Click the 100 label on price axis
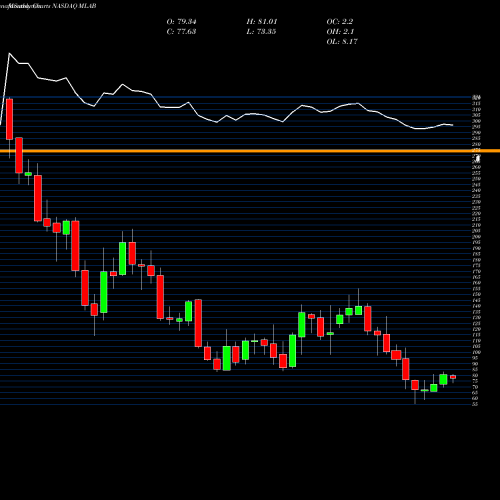 (476, 352)
